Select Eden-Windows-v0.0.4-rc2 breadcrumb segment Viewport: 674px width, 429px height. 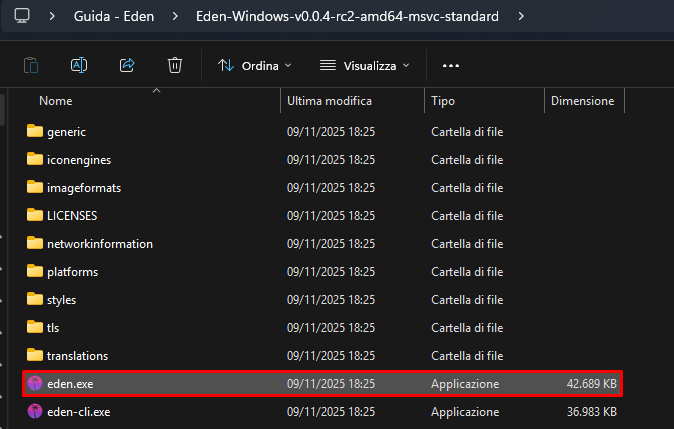347,16
